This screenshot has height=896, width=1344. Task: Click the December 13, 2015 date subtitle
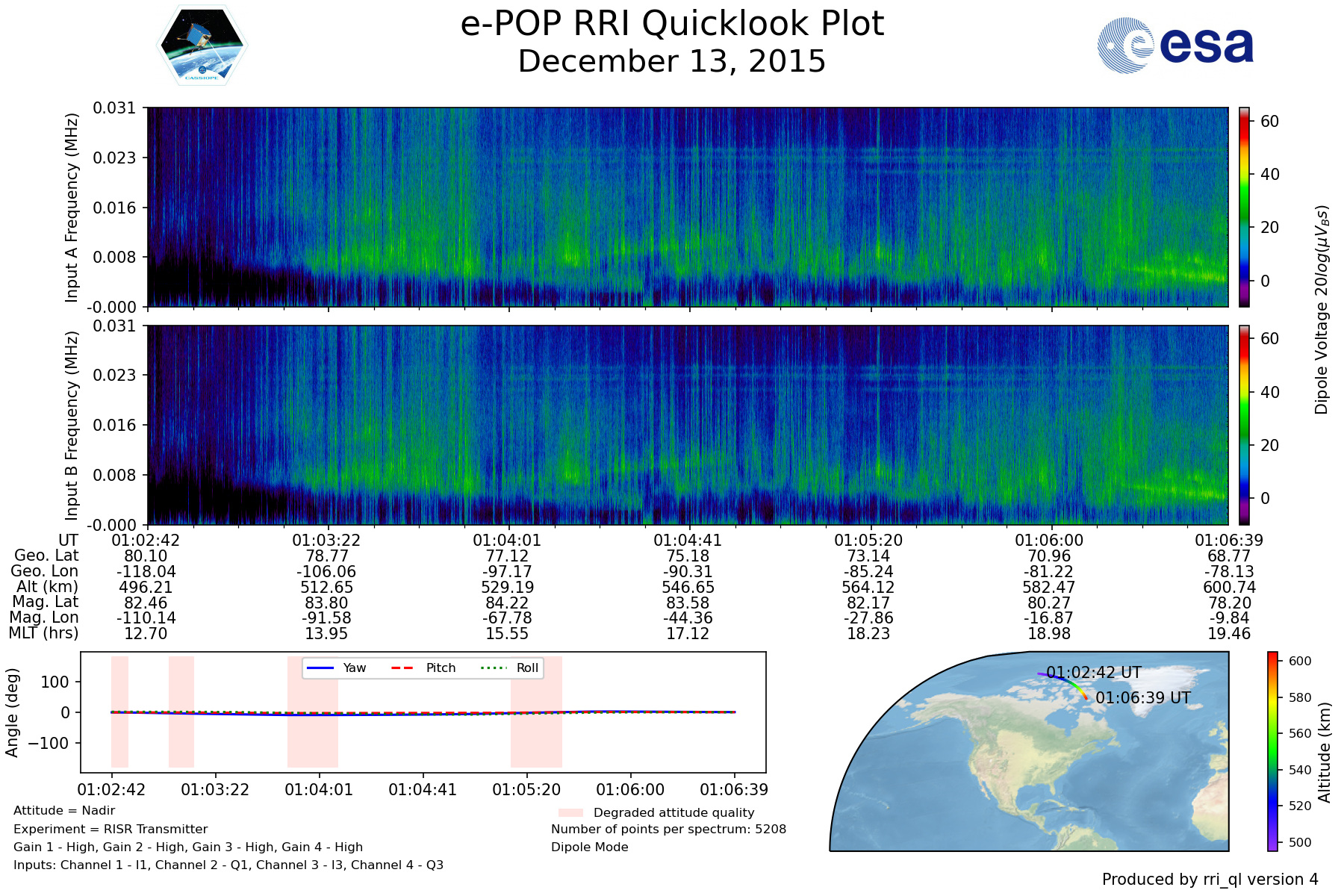coord(672,61)
